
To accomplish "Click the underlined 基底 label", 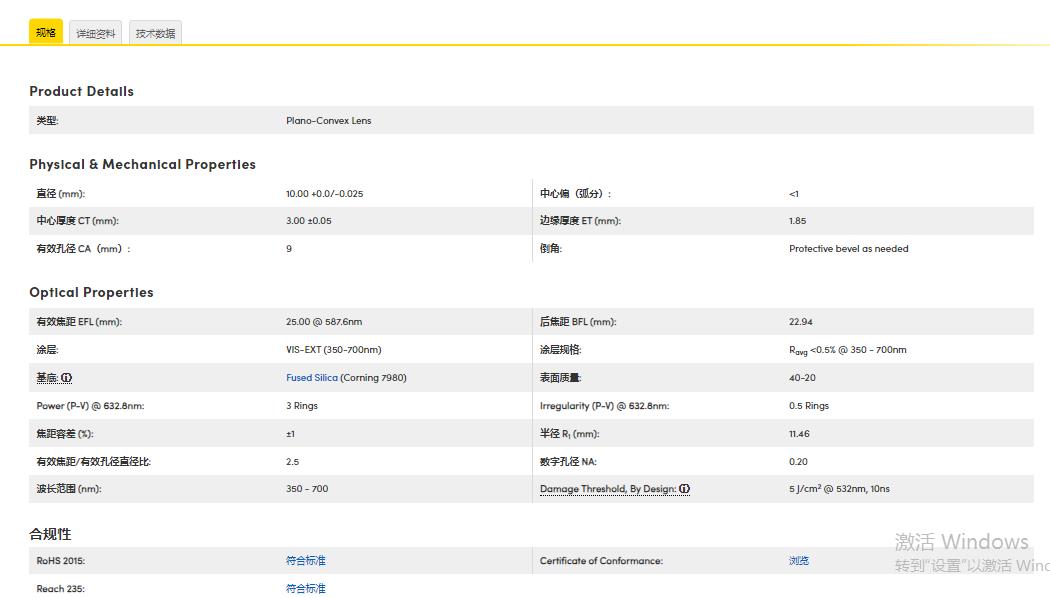I will click(x=47, y=378).
